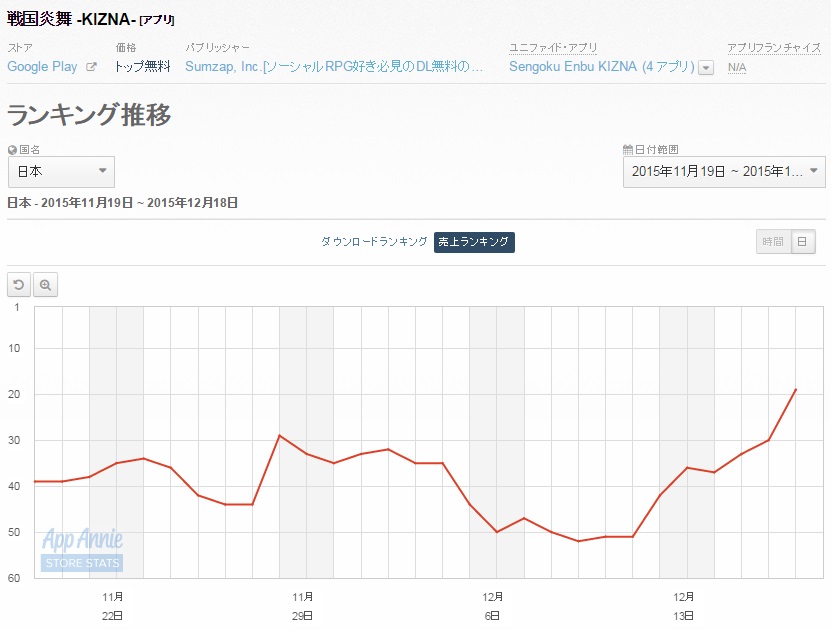Switch granularity to 時間 (hourly)
The height and width of the screenshot is (630, 831).
point(773,242)
